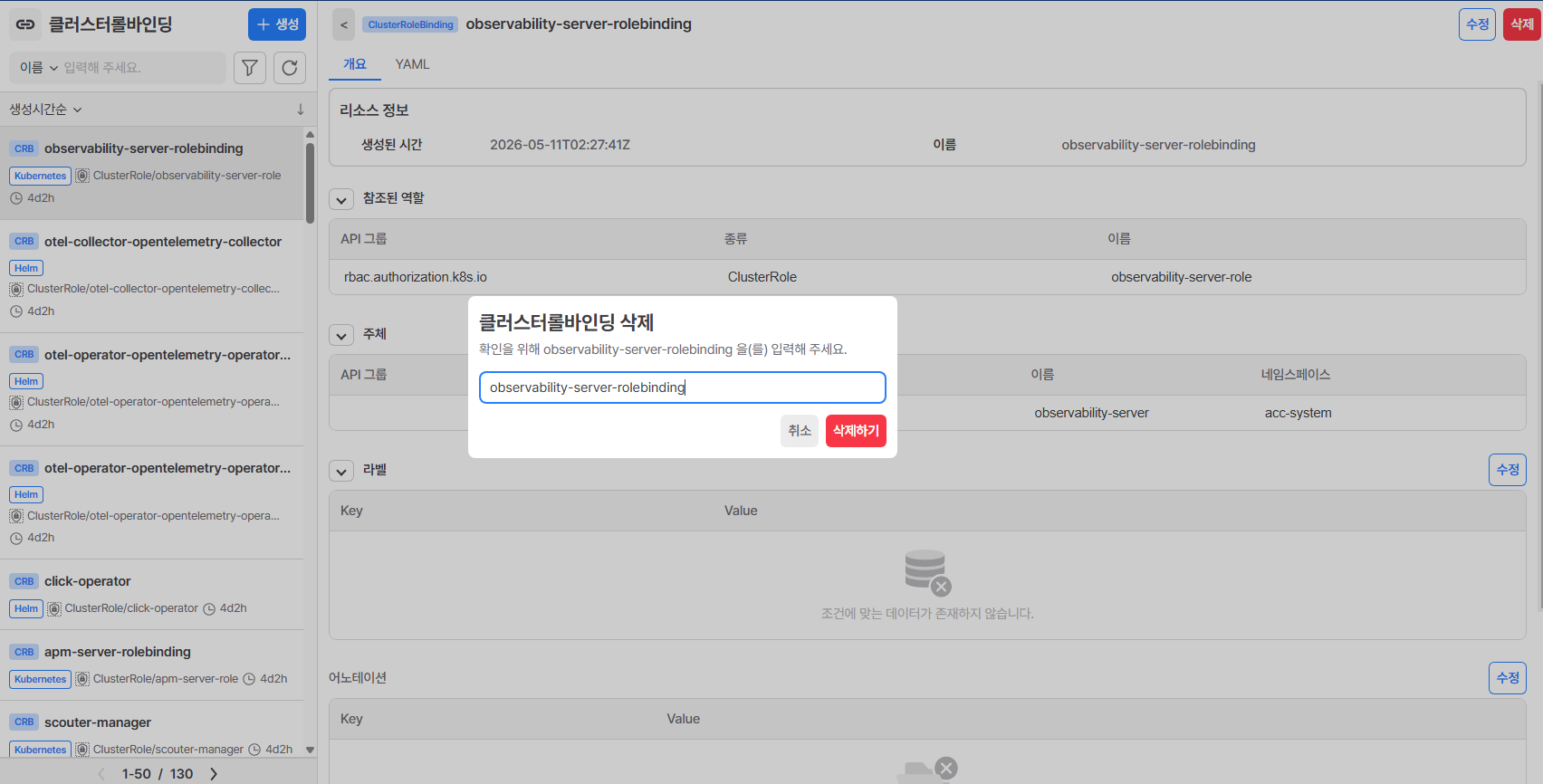Click observability-server-role in the role table

coord(1182,277)
